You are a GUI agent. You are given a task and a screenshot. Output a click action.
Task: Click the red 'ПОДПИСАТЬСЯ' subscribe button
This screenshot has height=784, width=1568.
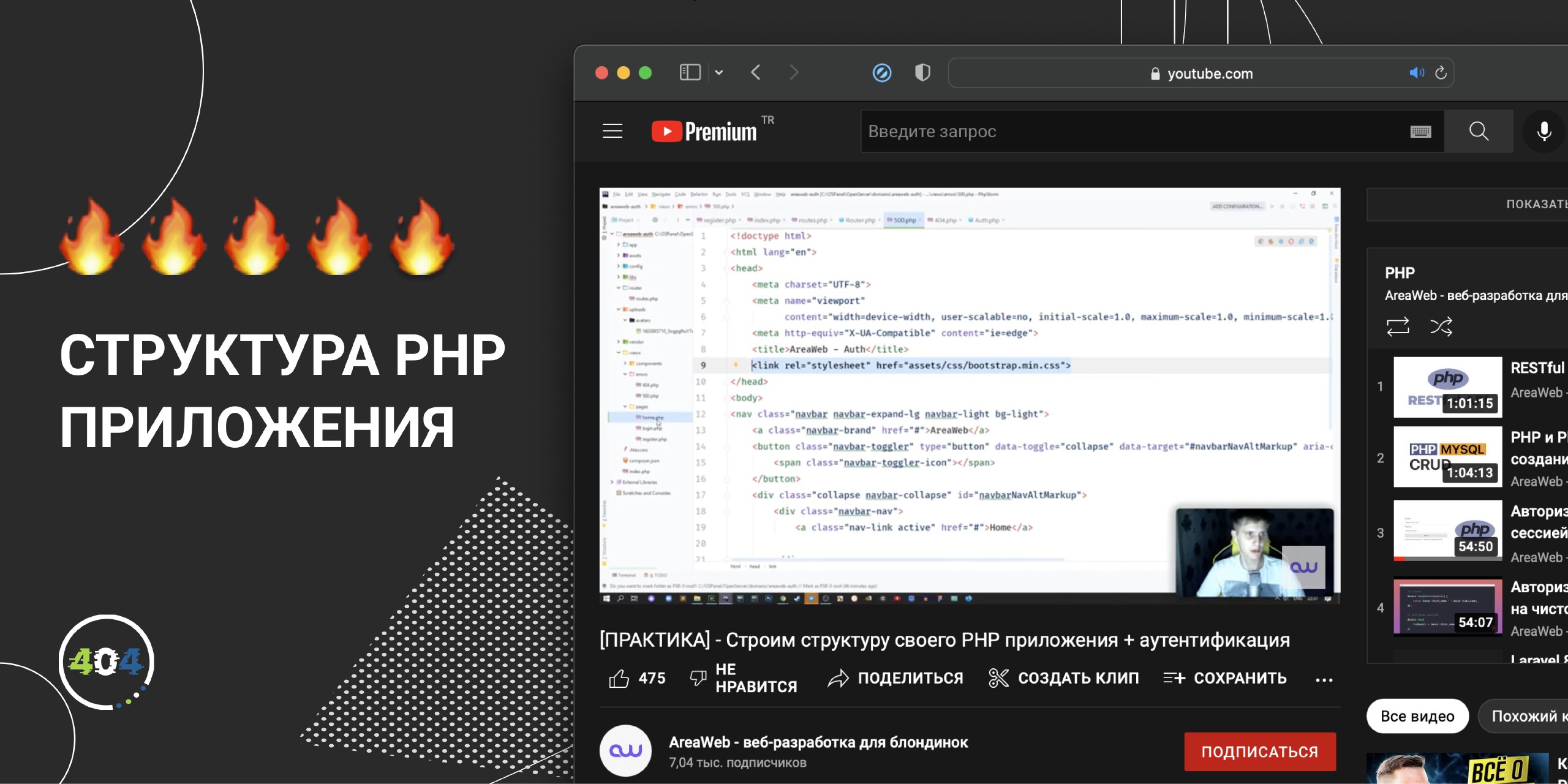coord(1260,752)
